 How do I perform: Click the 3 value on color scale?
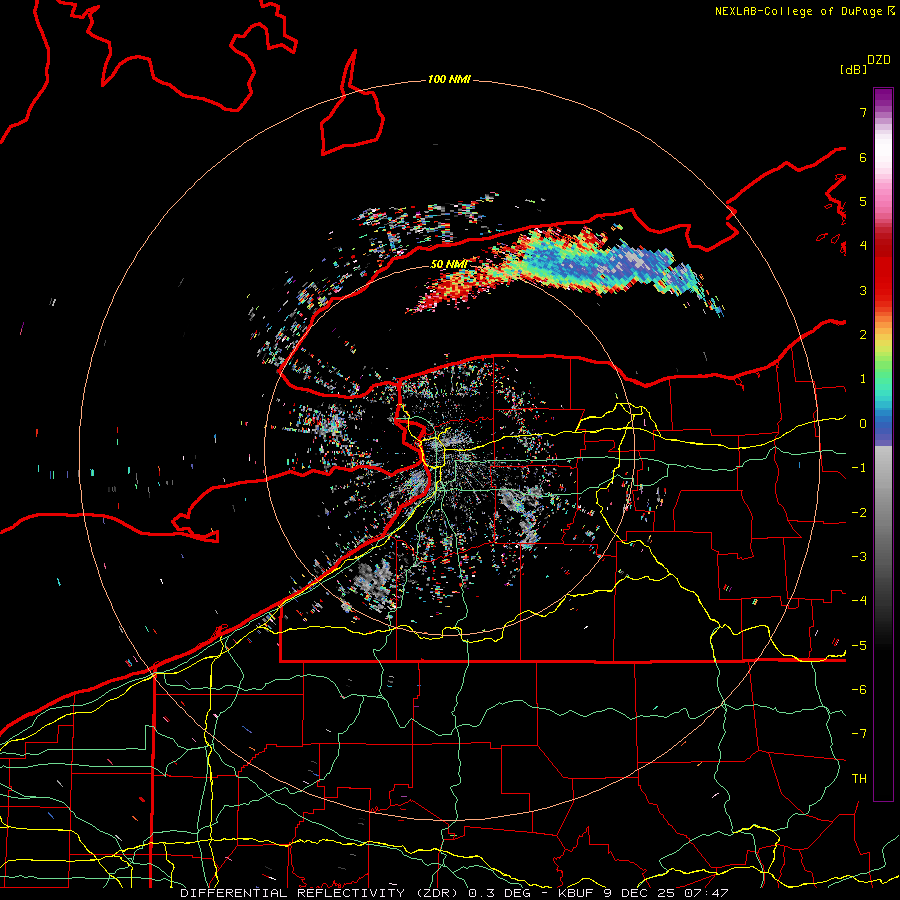pyautogui.click(x=863, y=290)
